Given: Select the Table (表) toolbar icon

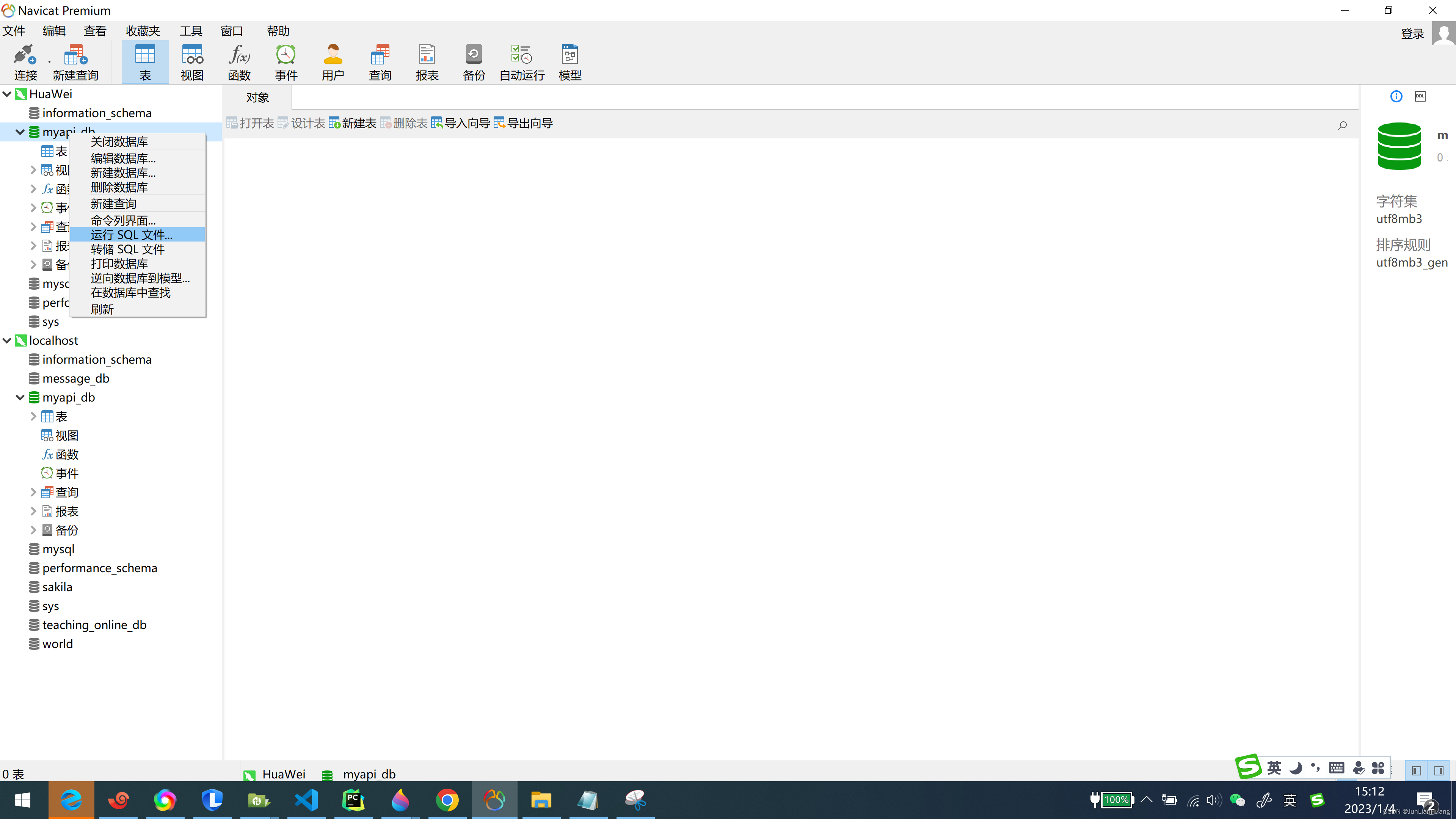Looking at the screenshot, I should point(145,62).
